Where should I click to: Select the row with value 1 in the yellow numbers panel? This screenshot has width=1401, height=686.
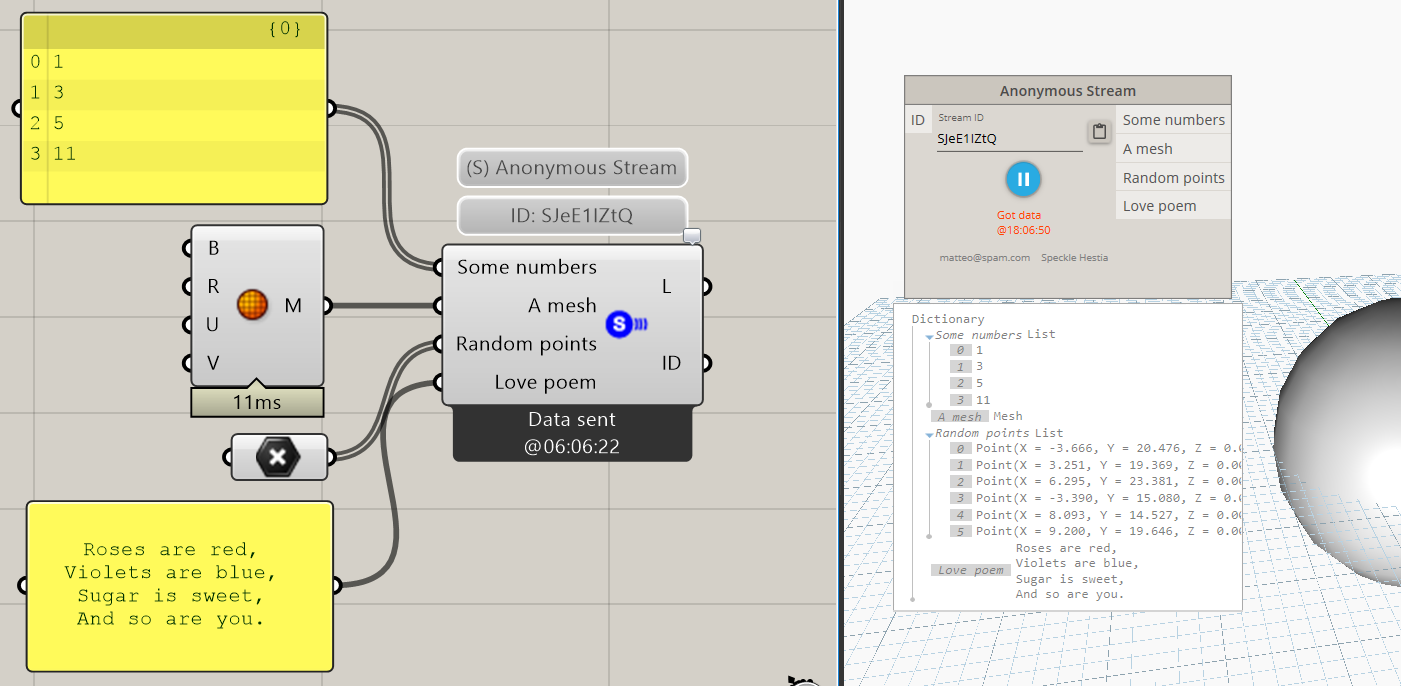[176, 62]
